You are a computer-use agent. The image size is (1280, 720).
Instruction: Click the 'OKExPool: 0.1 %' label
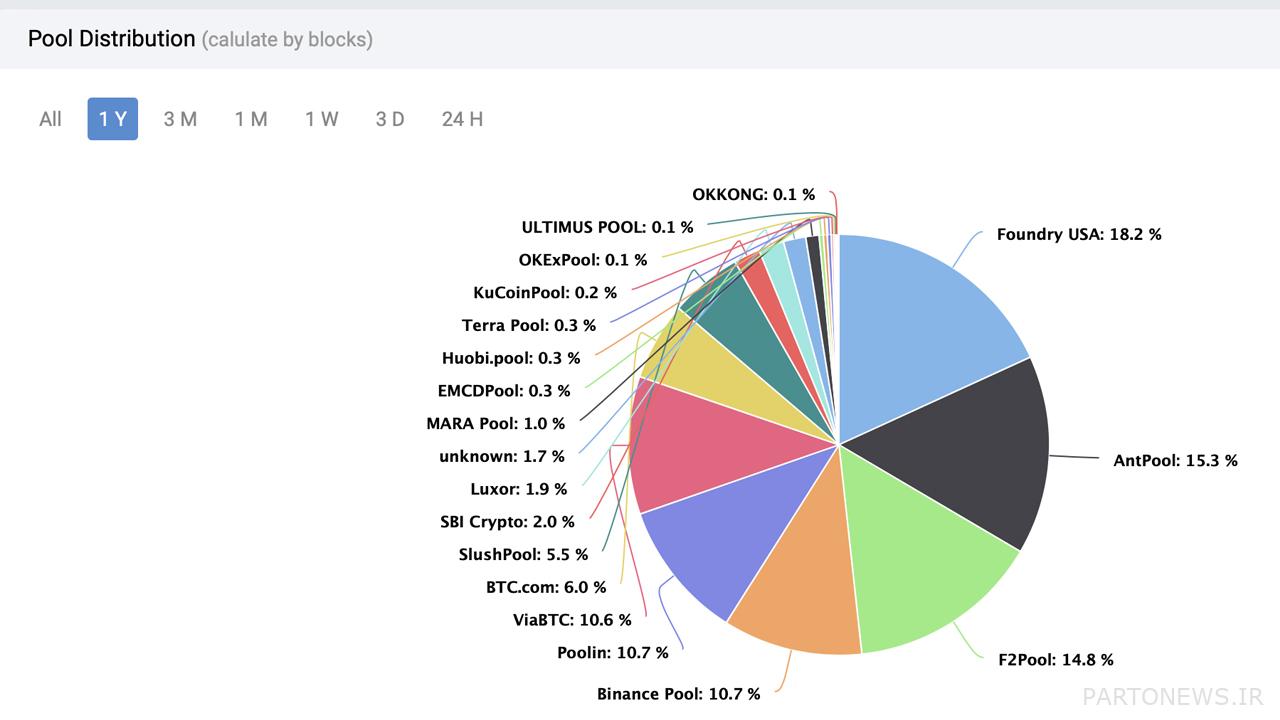click(x=582, y=260)
